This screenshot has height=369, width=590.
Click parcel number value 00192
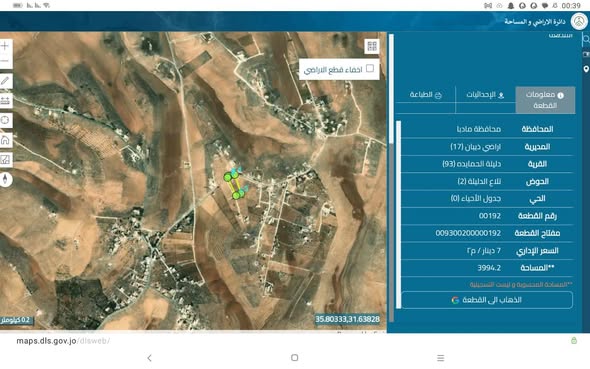490,216
